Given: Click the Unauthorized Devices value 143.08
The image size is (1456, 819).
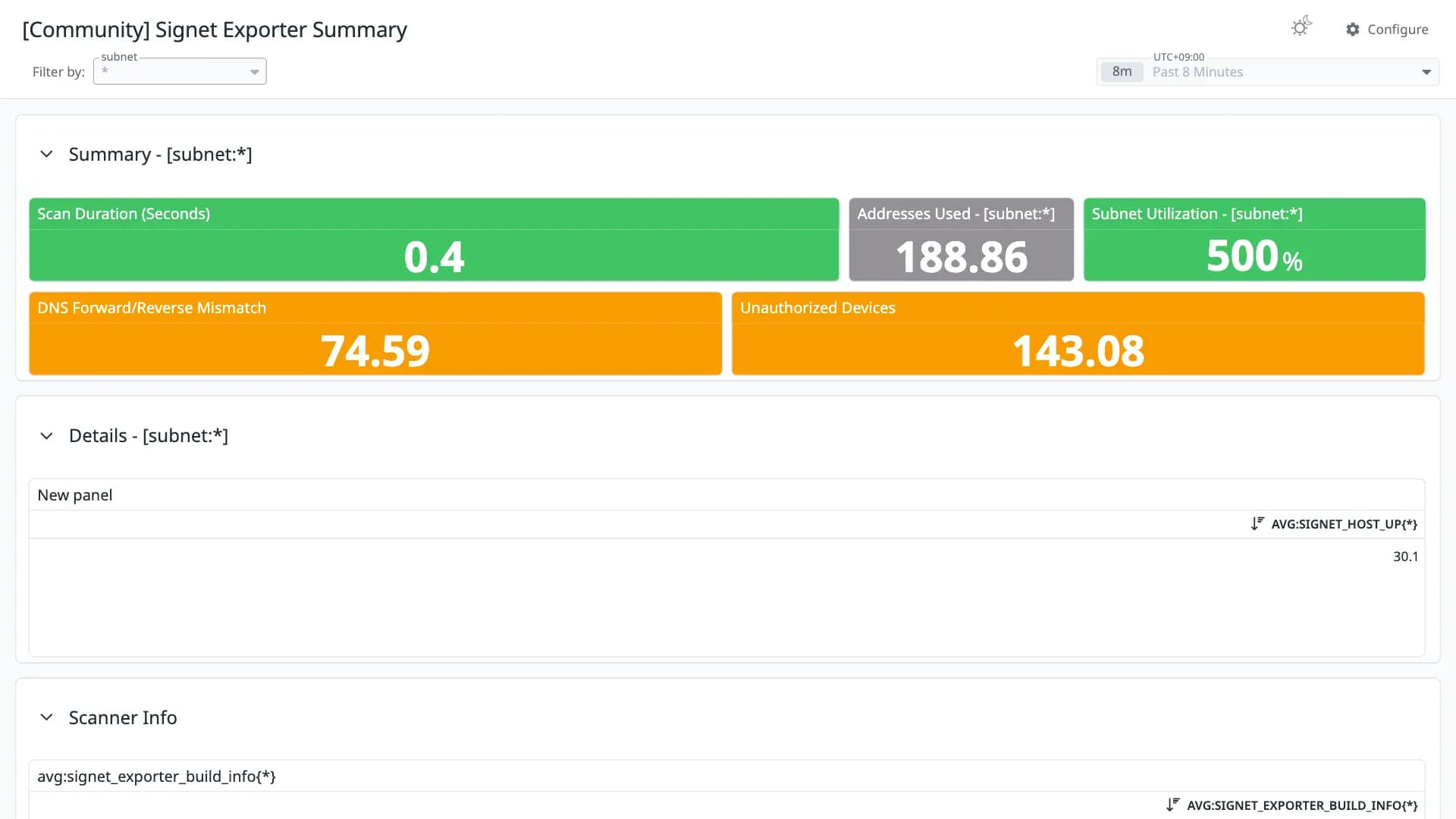Looking at the screenshot, I should click(1078, 351).
